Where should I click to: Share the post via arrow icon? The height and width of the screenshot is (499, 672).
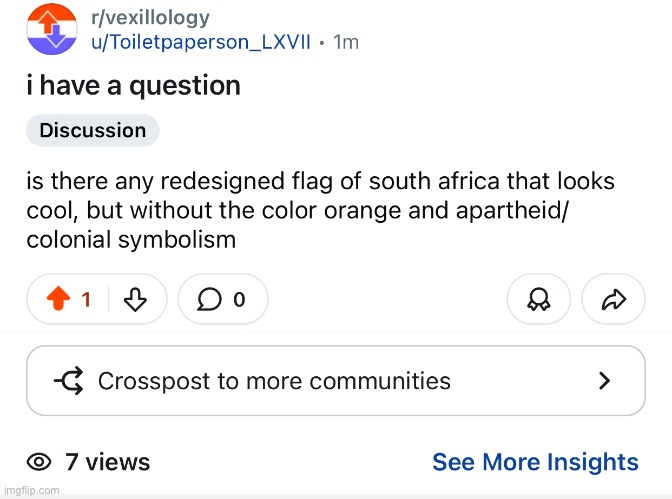(x=615, y=299)
